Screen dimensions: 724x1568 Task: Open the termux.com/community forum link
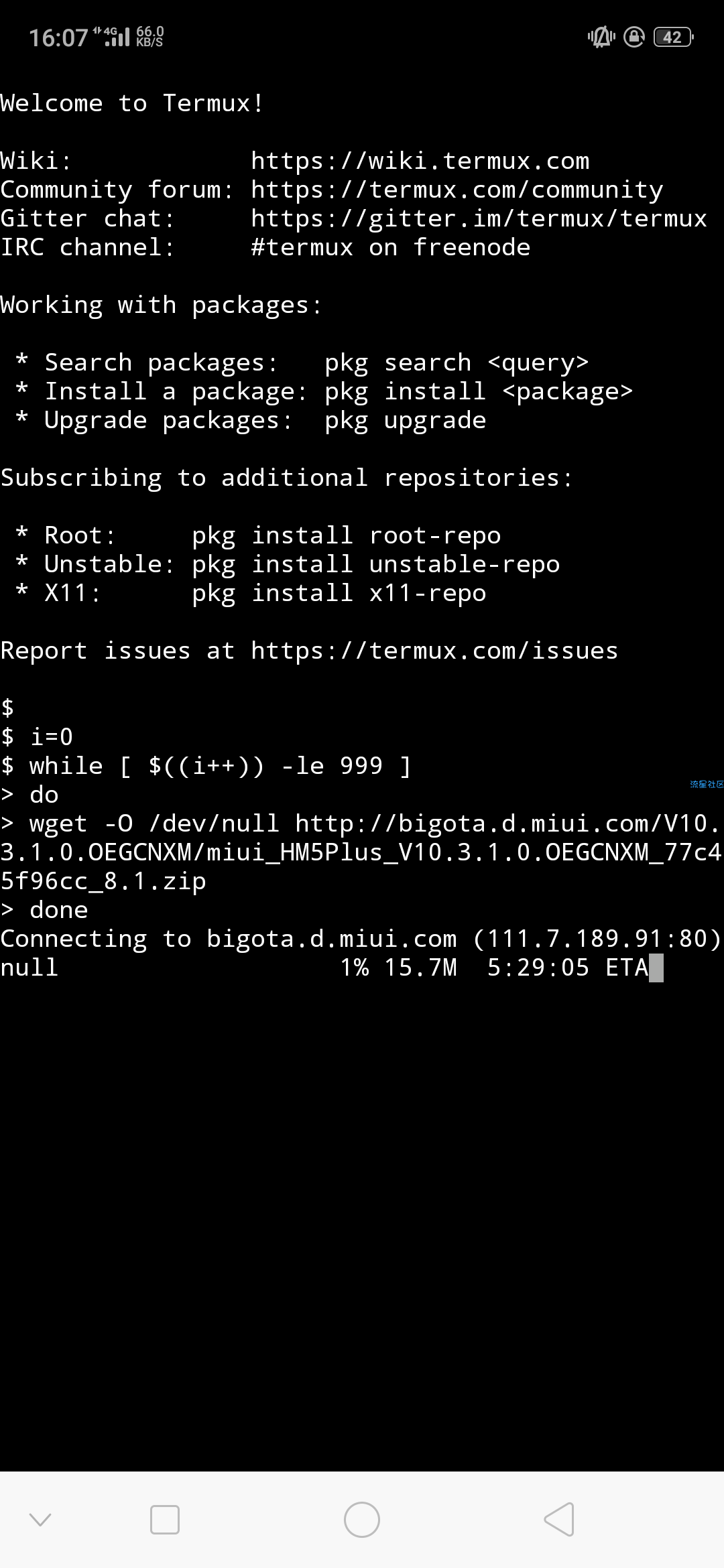click(x=457, y=190)
